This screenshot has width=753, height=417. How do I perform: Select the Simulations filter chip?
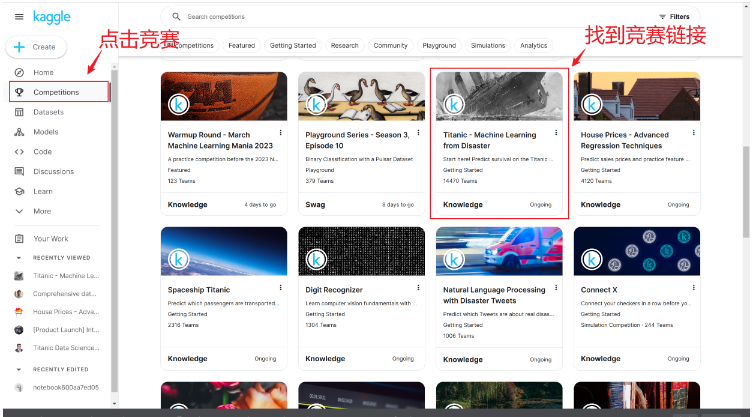(488, 46)
